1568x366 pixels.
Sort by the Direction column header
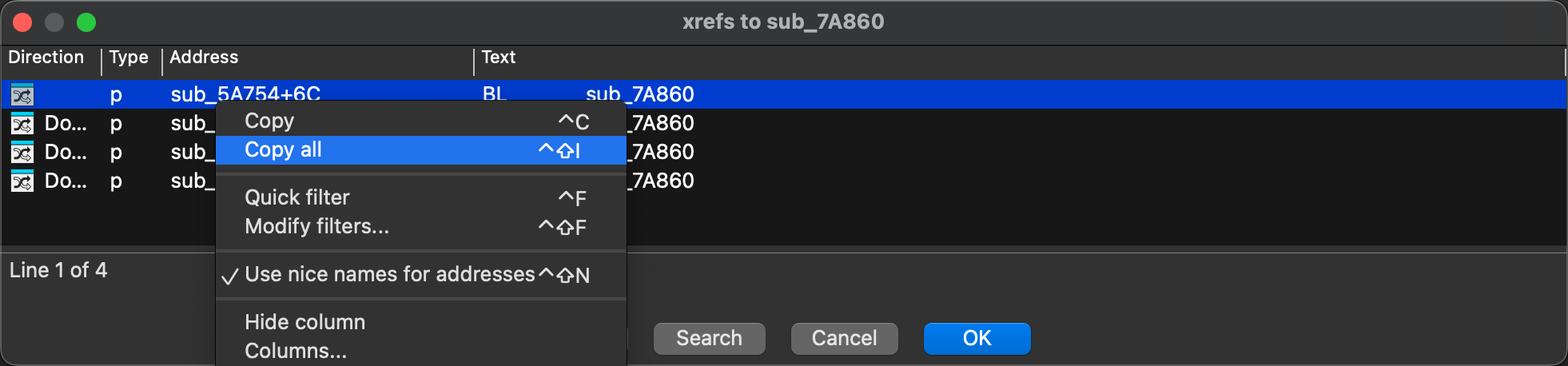pyautogui.click(x=46, y=58)
